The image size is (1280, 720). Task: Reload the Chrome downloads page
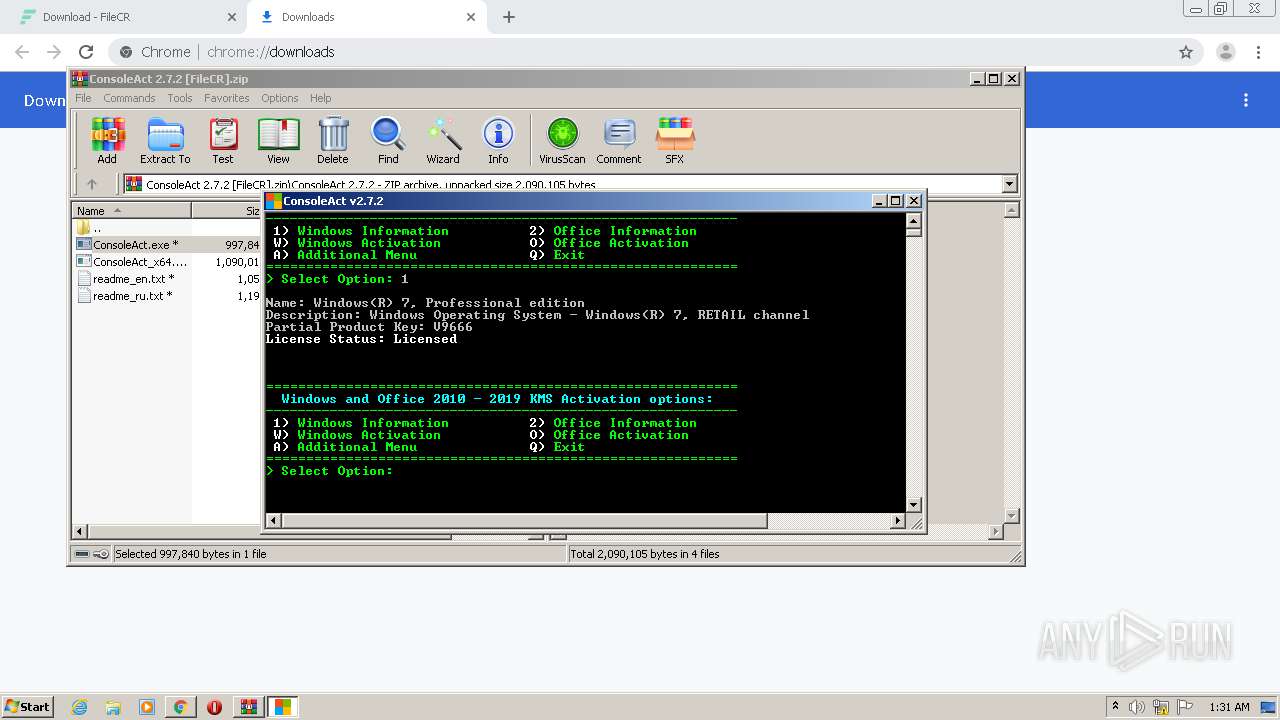pos(86,52)
